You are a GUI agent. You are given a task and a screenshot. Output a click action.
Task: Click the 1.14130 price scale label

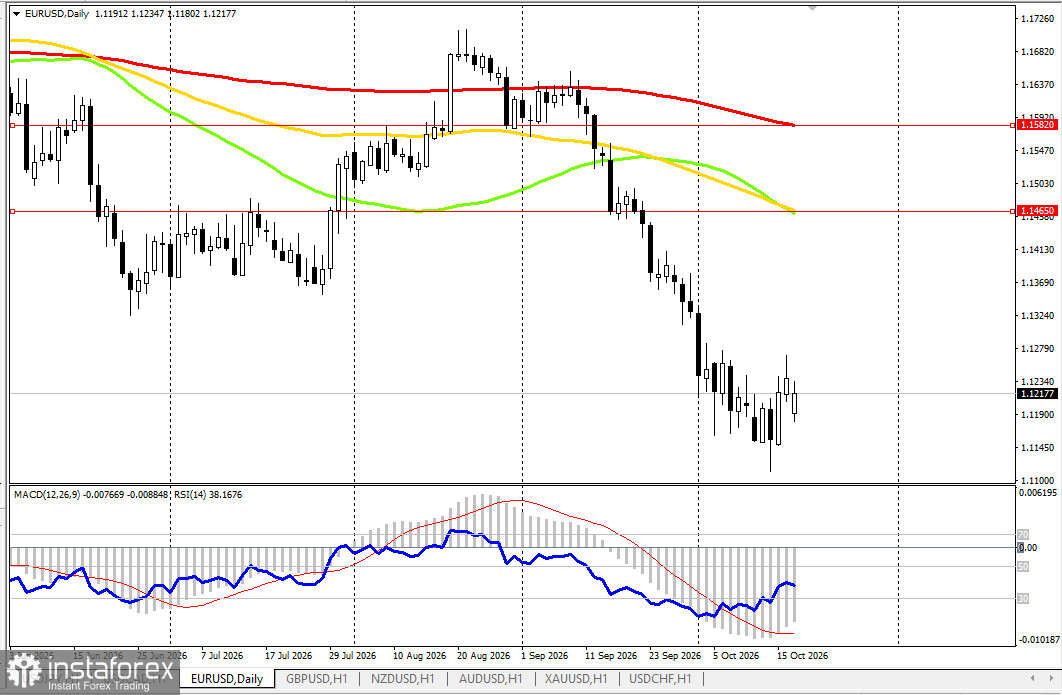click(1037, 250)
